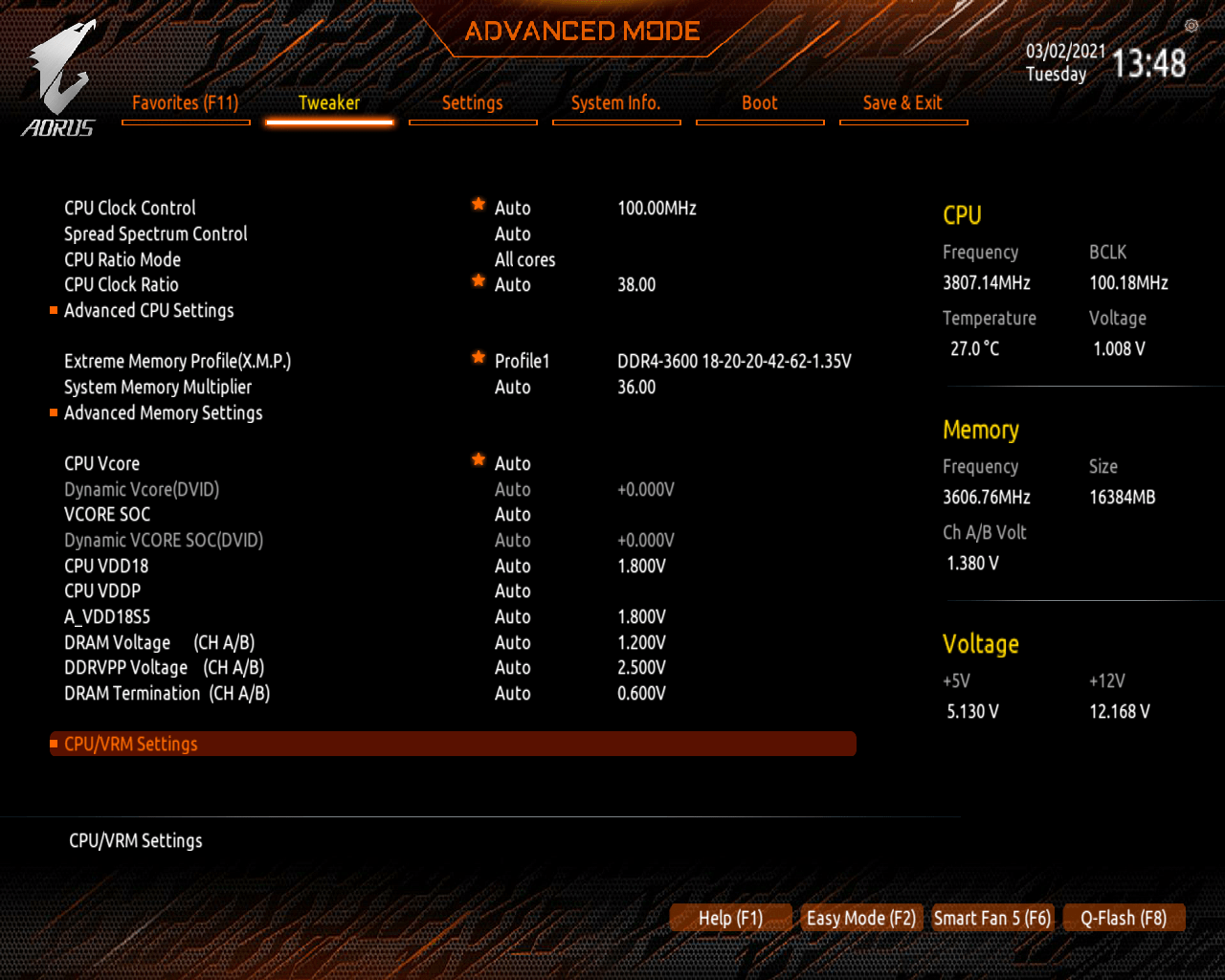The width and height of the screenshot is (1225, 980).
Task: Enter the highlighted CPU/VRM Settings submenu
Action: [x=453, y=744]
